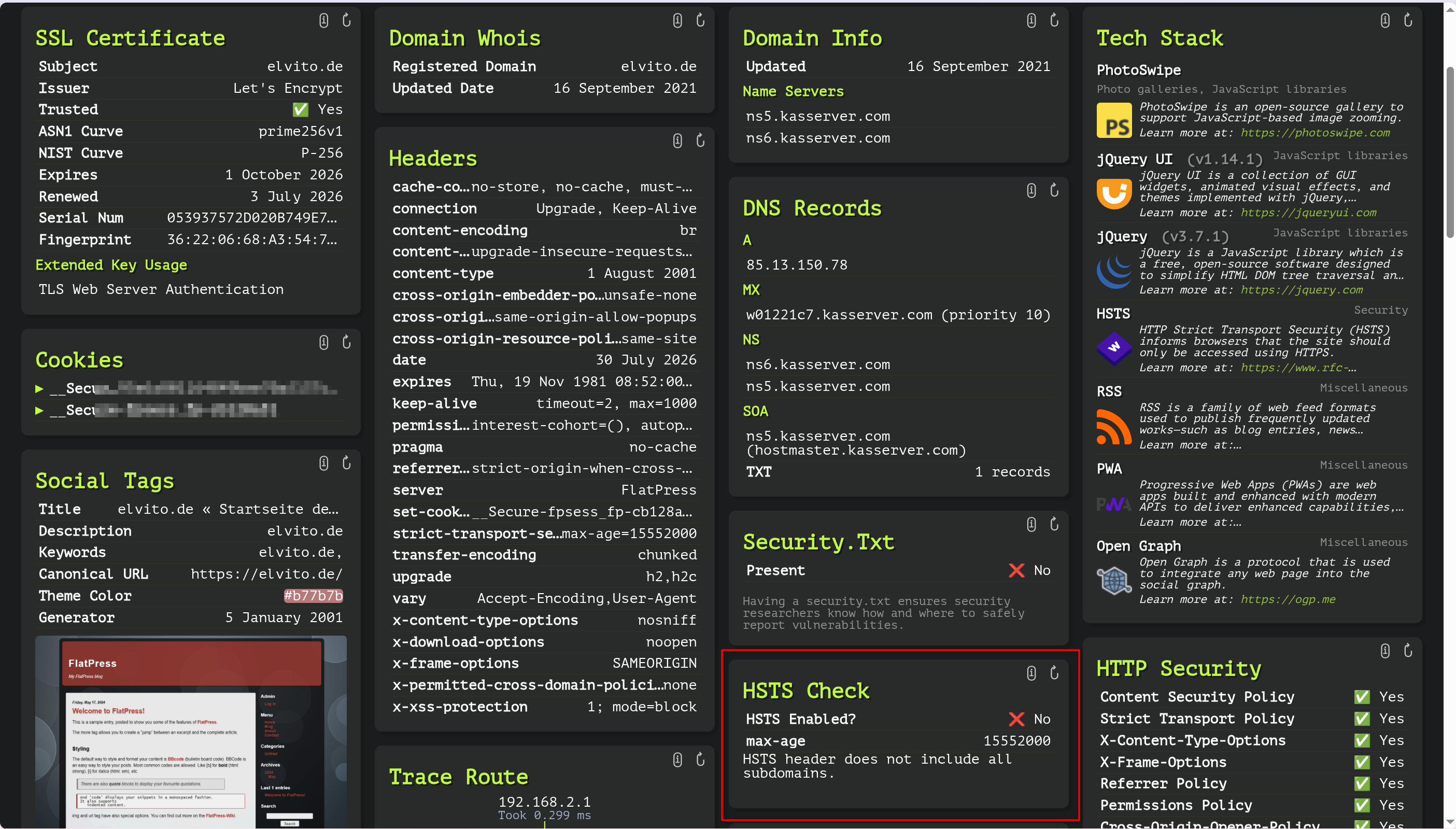
Task: Click the TXT "1 records" row
Action: [x=898, y=472]
